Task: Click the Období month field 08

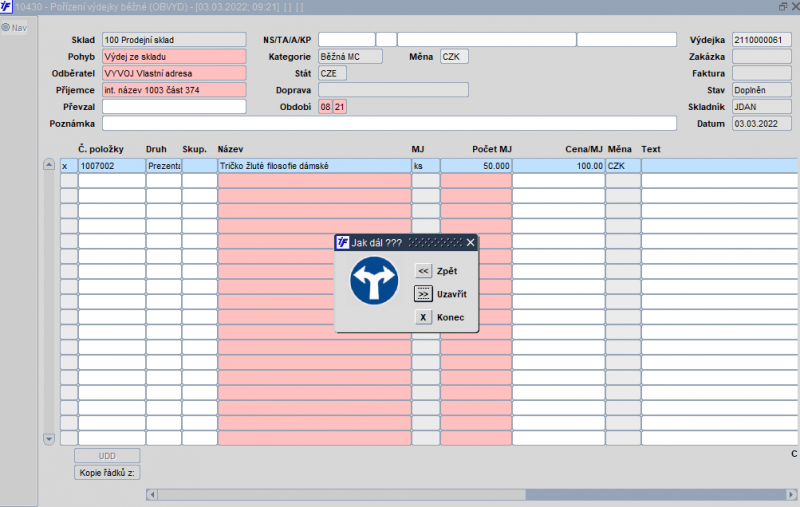Action: click(326, 107)
